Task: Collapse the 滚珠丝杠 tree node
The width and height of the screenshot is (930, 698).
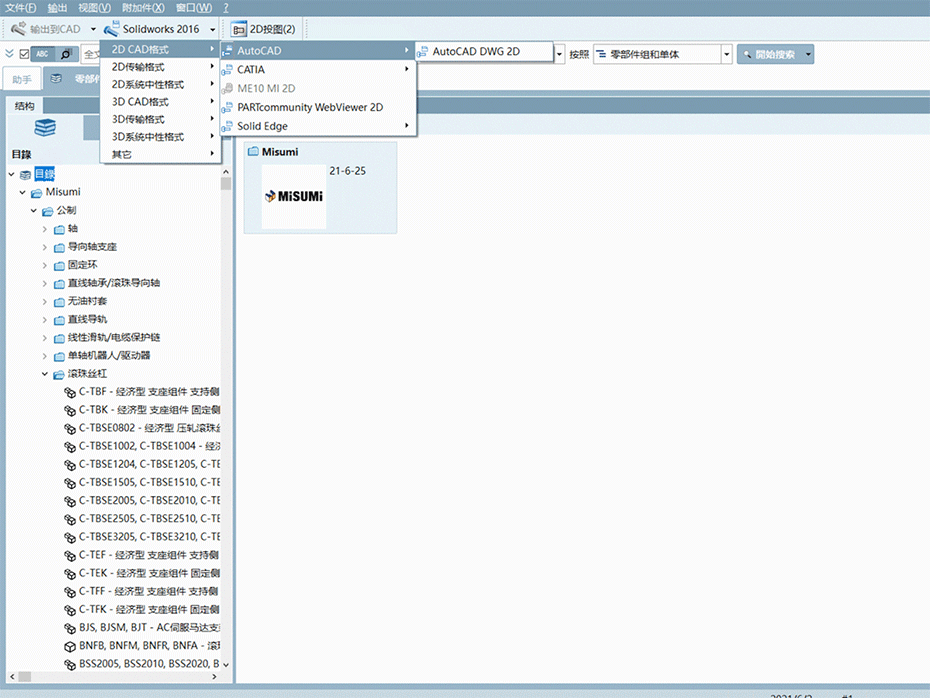Action: coord(44,374)
